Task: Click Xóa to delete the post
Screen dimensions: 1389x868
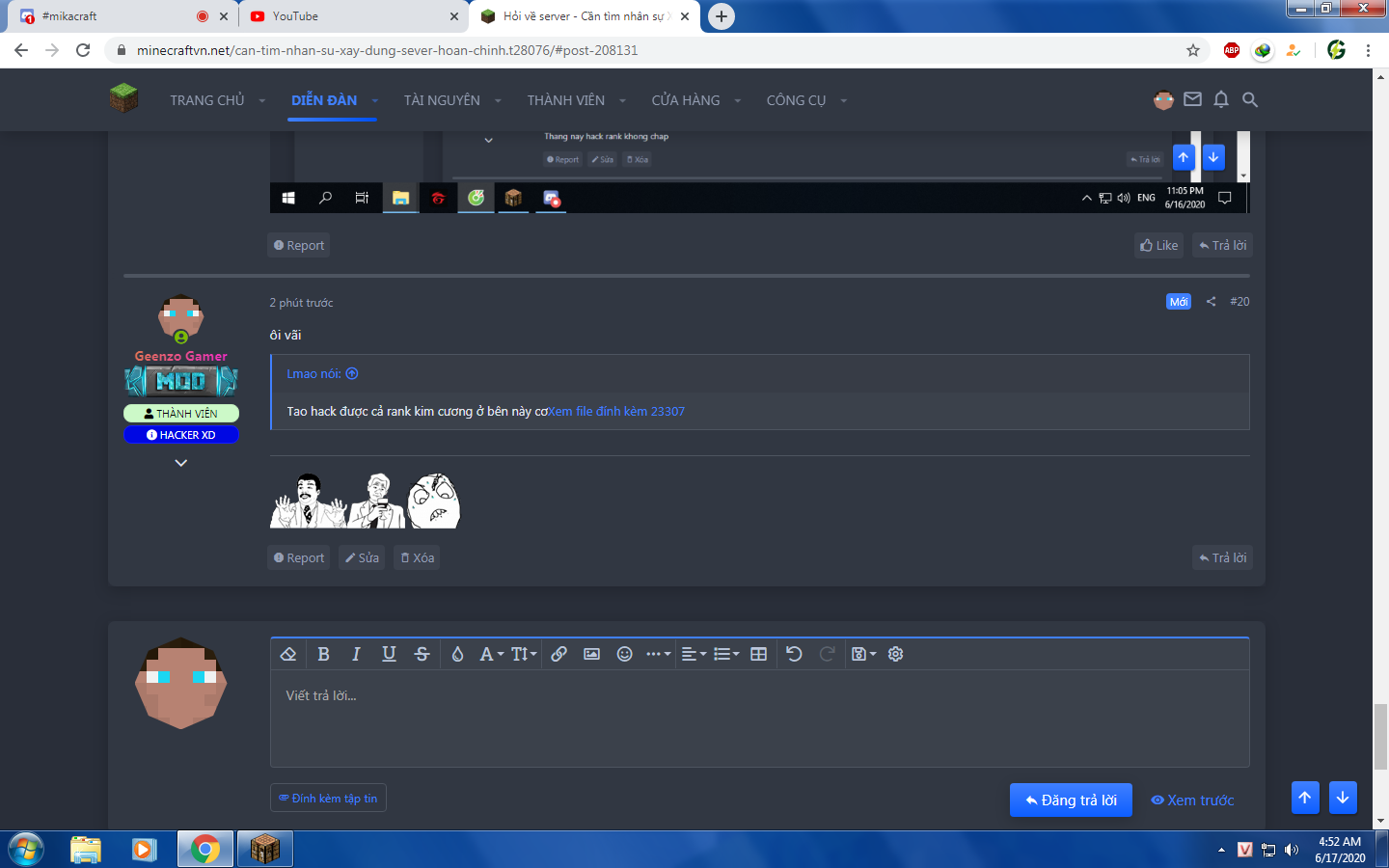Action: 417,557
